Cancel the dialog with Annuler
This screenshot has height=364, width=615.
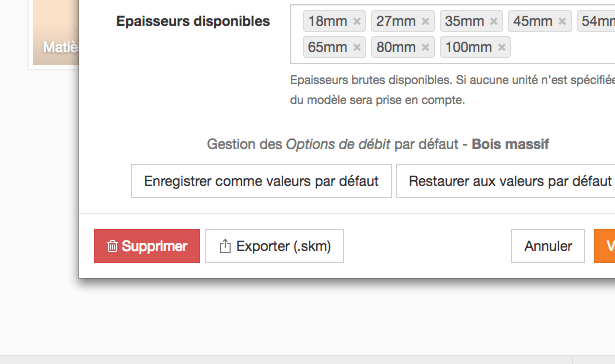click(548, 246)
